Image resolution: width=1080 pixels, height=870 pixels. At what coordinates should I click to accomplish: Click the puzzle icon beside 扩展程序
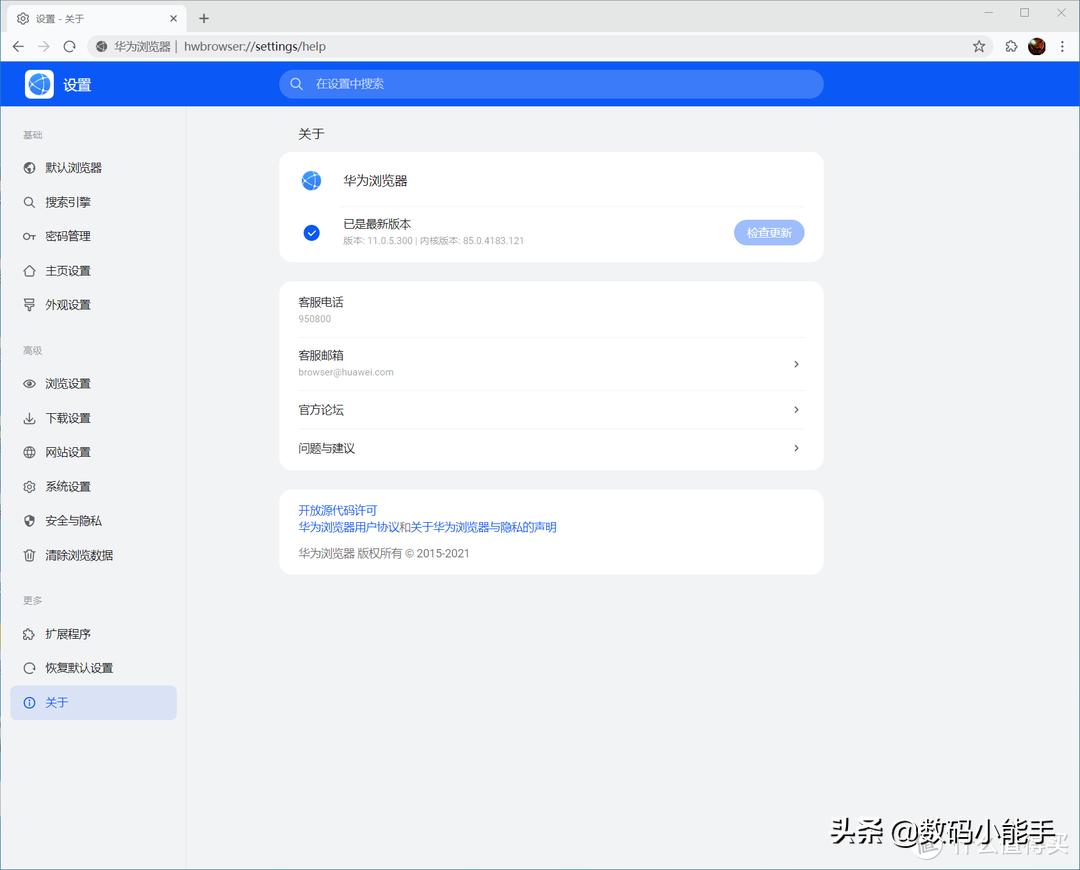coord(29,634)
